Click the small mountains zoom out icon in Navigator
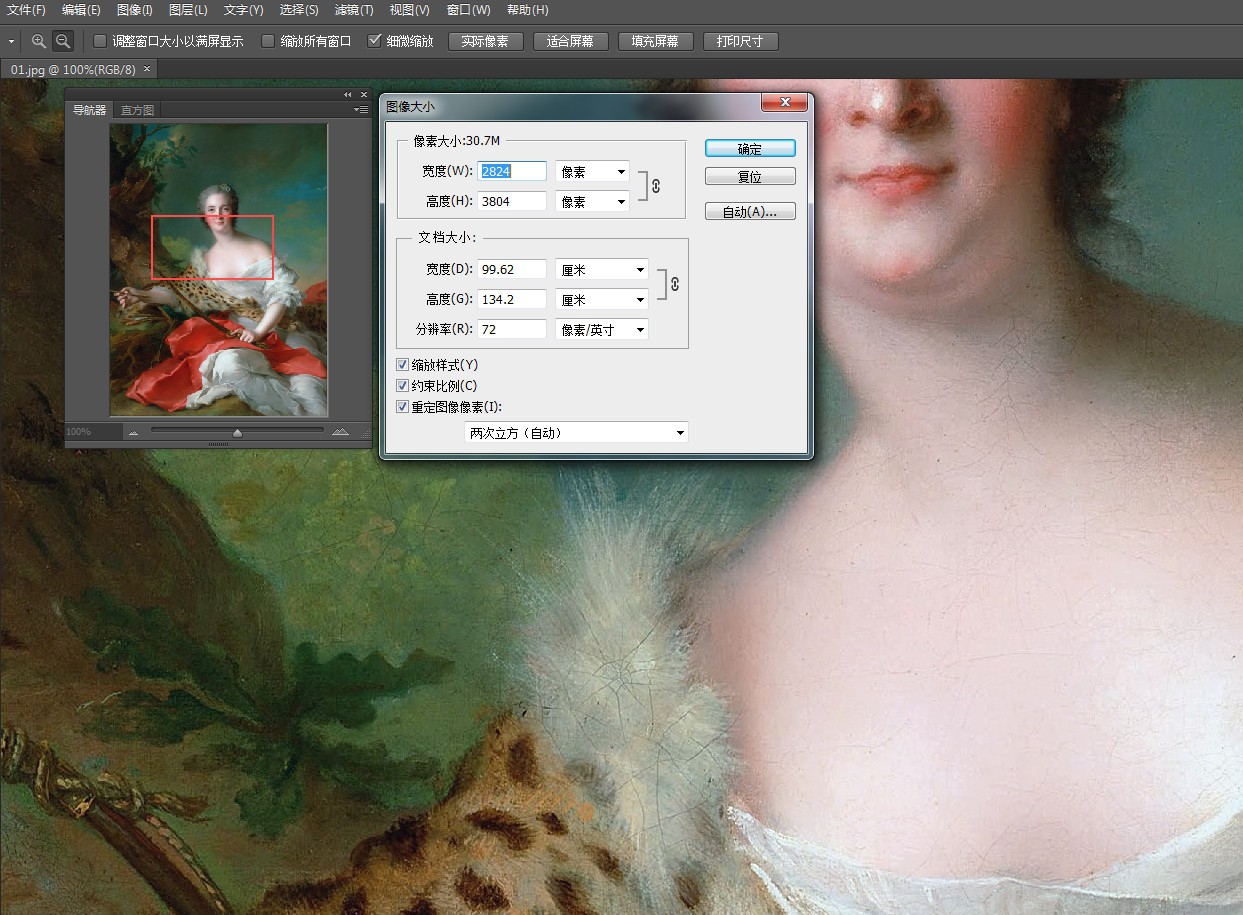Image resolution: width=1243 pixels, height=915 pixels. (133, 432)
